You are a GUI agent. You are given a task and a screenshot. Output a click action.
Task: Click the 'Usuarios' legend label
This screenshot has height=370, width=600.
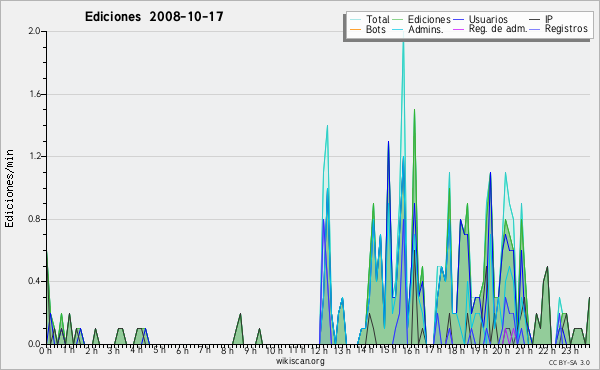coord(488,19)
